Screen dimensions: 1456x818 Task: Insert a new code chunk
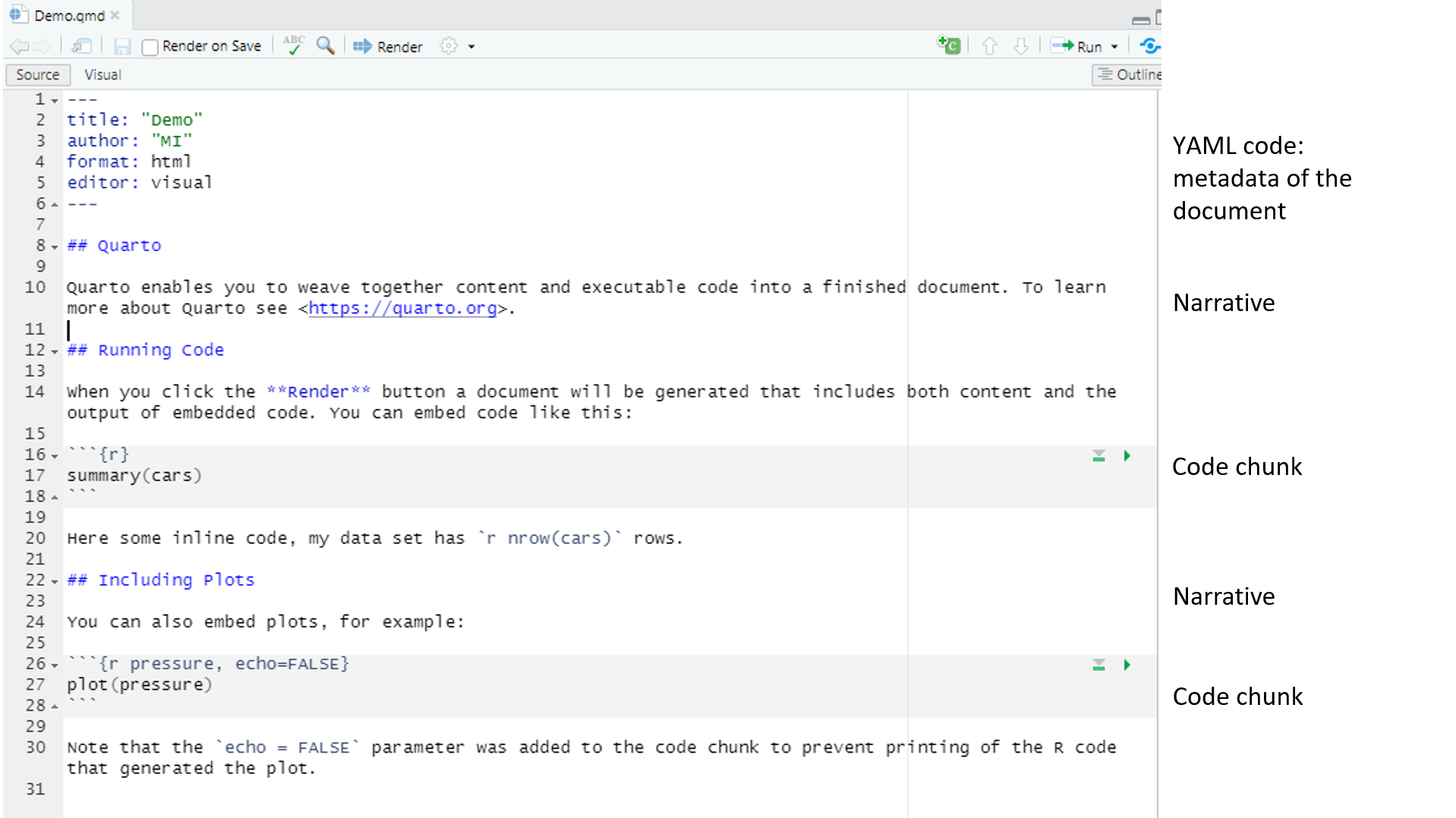pyautogui.click(x=949, y=46)
